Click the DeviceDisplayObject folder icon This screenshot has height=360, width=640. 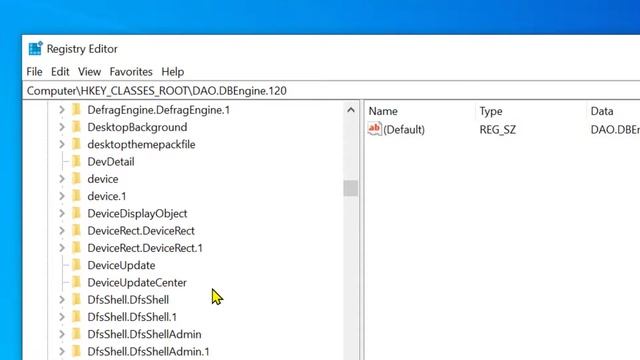[x=76, y=213]
